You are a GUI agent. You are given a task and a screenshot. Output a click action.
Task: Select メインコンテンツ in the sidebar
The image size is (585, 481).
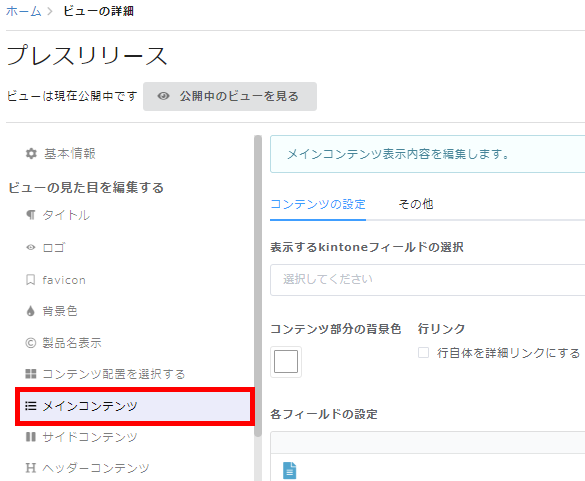tap(135, 406)
